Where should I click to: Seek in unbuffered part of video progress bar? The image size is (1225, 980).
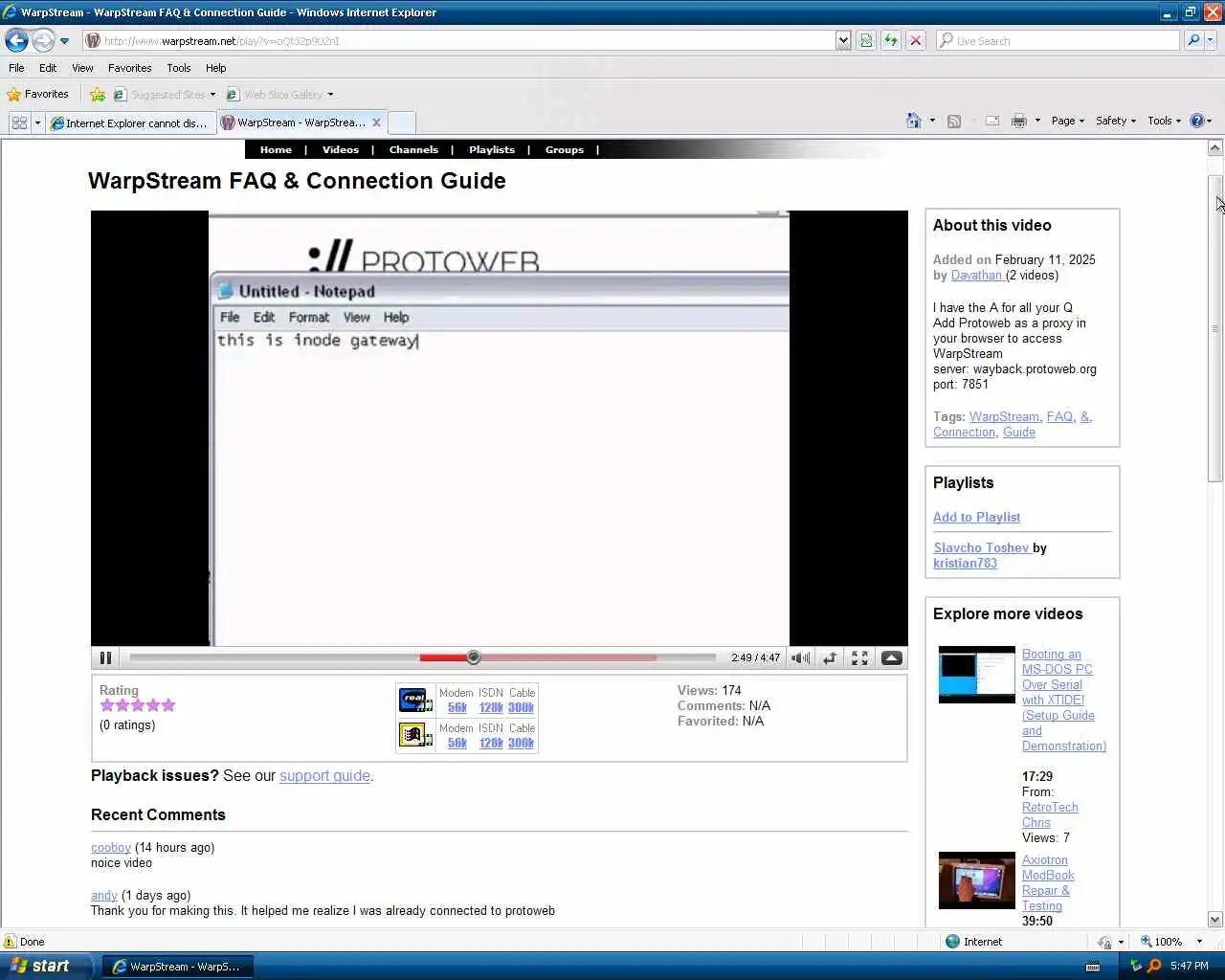686,657
